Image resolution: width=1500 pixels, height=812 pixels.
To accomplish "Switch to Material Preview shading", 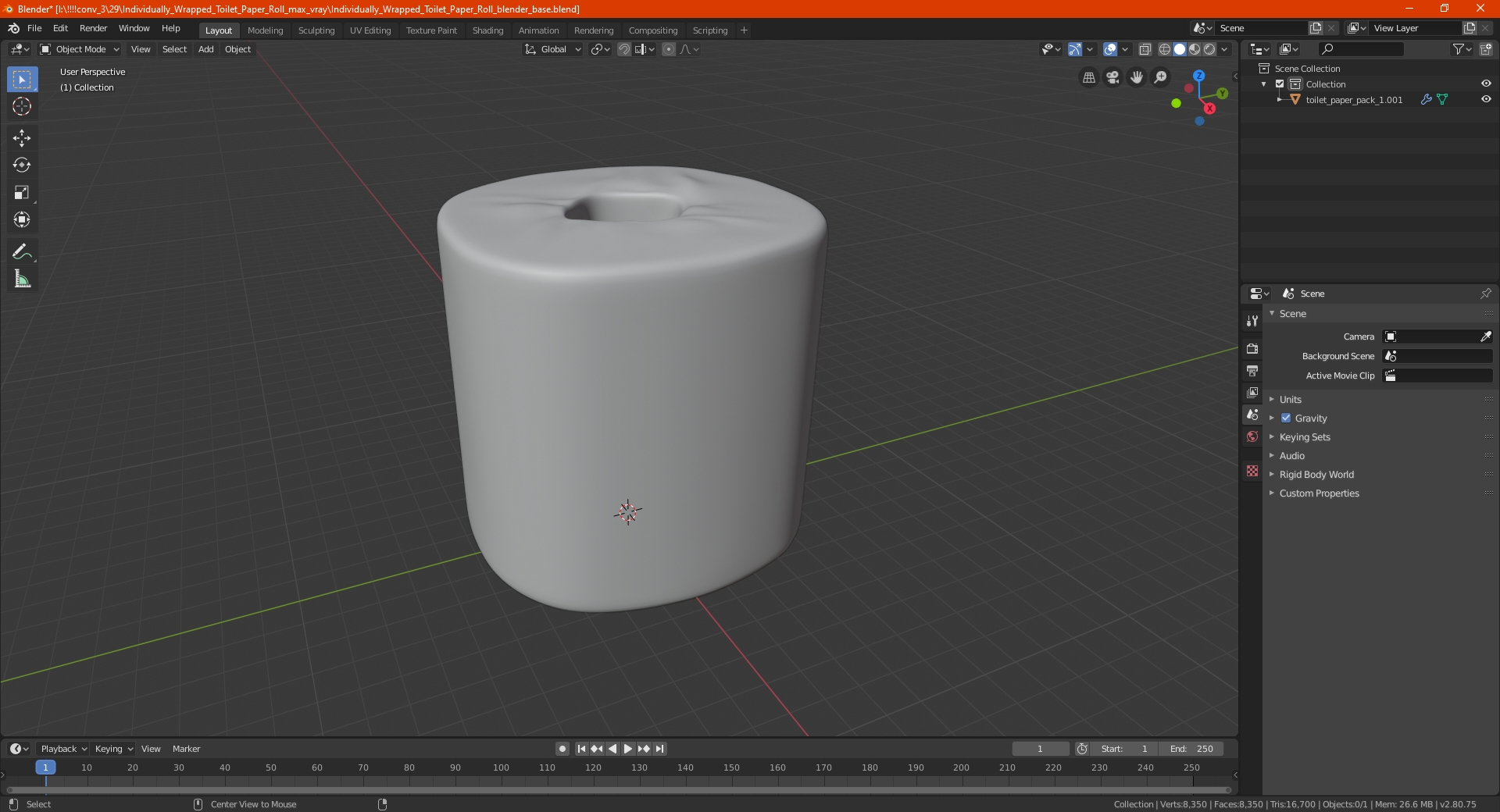I will (x=1195, y=49).
